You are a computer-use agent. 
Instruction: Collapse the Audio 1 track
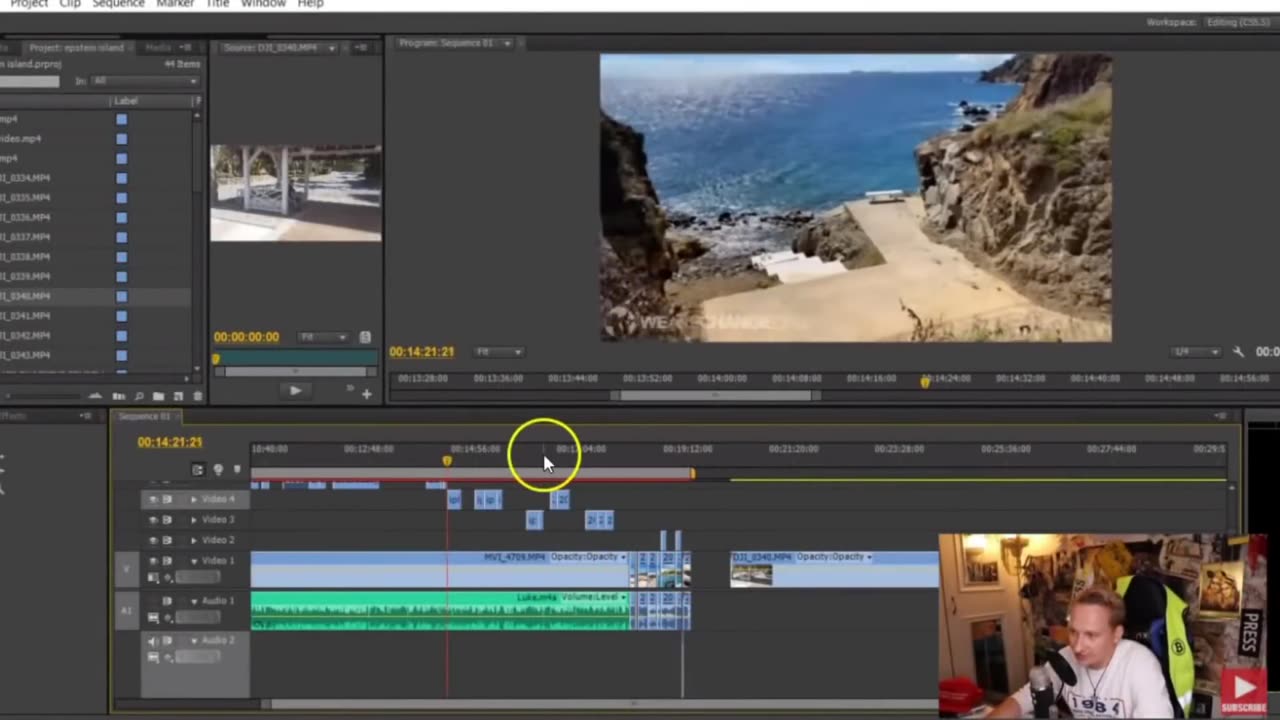[194, 601]
